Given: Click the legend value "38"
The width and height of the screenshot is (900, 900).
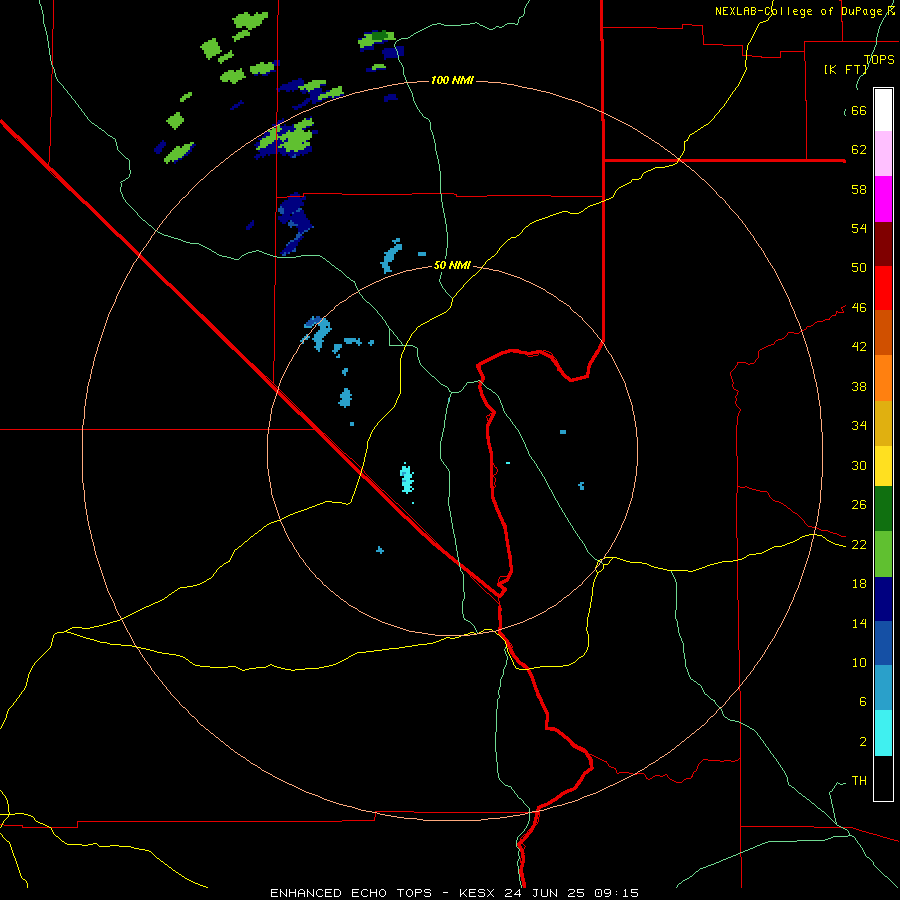Looking at the screenshot, I should click(859, 387).
